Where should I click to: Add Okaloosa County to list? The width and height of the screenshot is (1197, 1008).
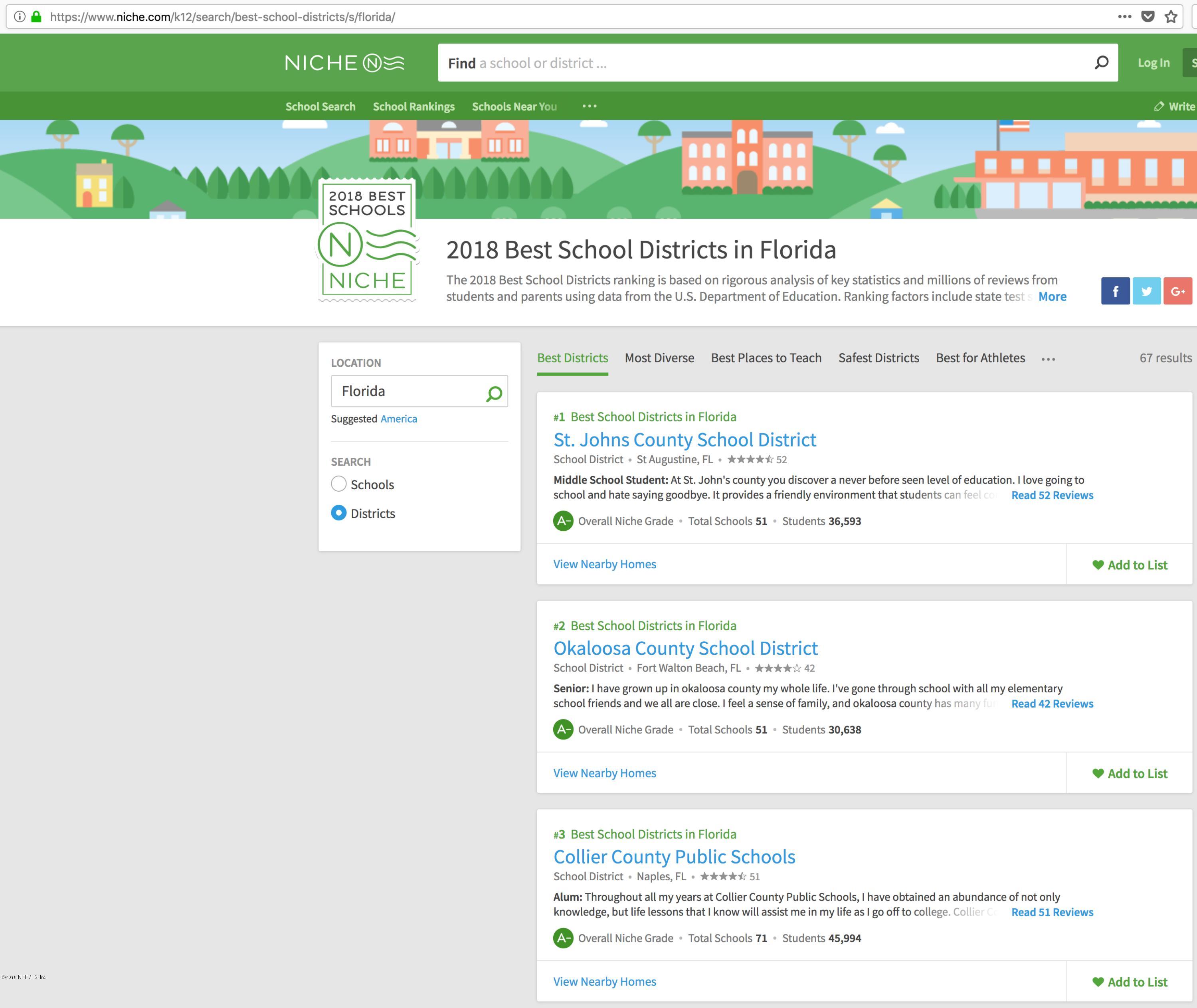click(x=1130, y=774)
